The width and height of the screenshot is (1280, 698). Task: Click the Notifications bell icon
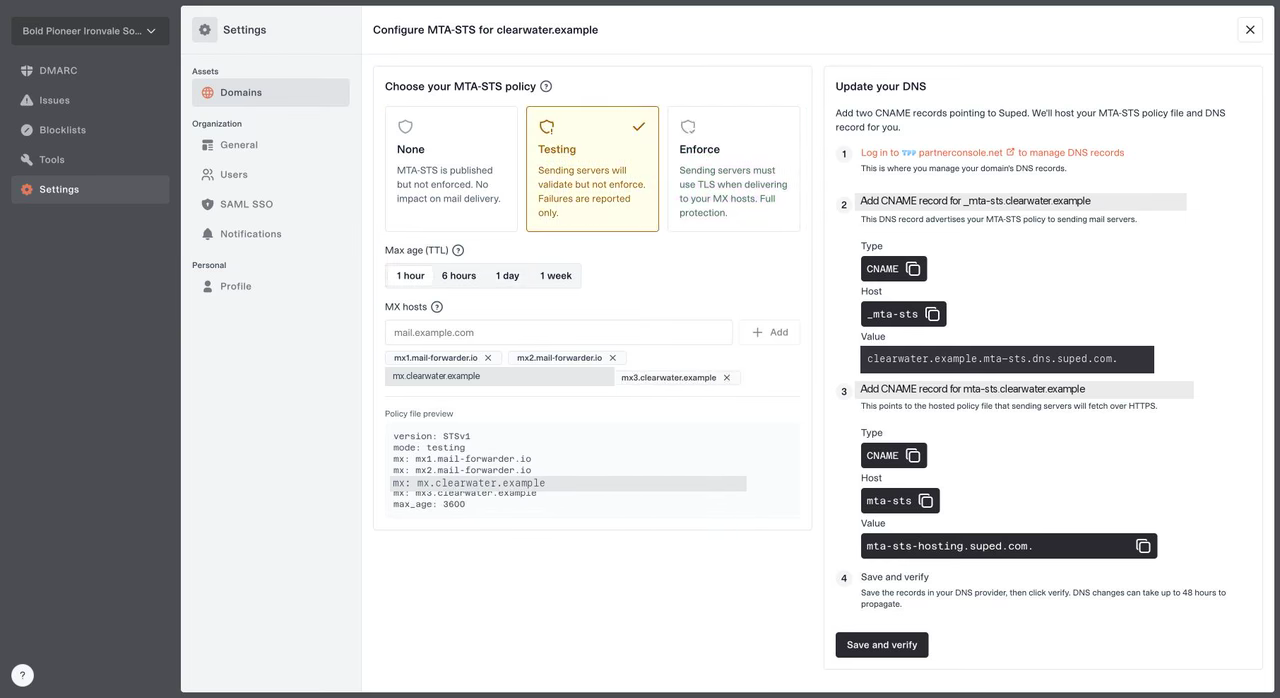[208, 234]
